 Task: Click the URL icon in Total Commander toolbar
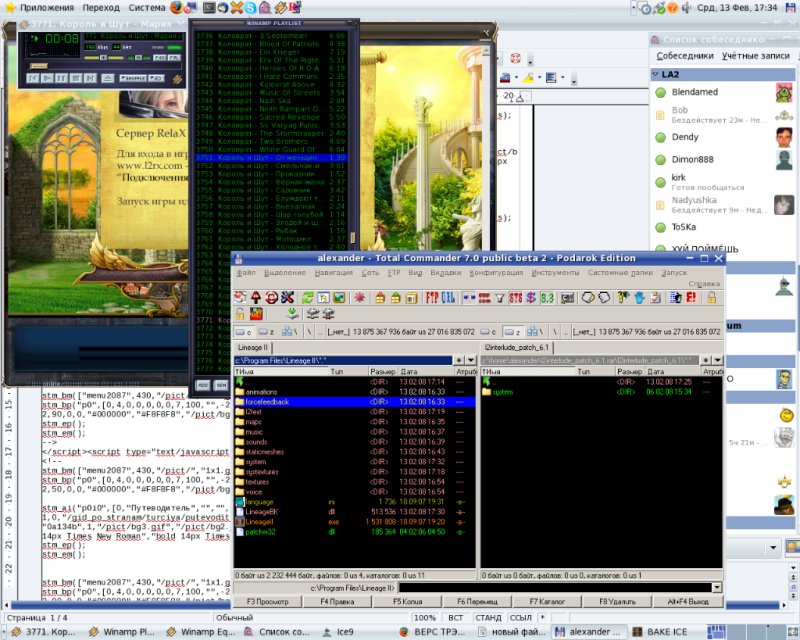449,297
